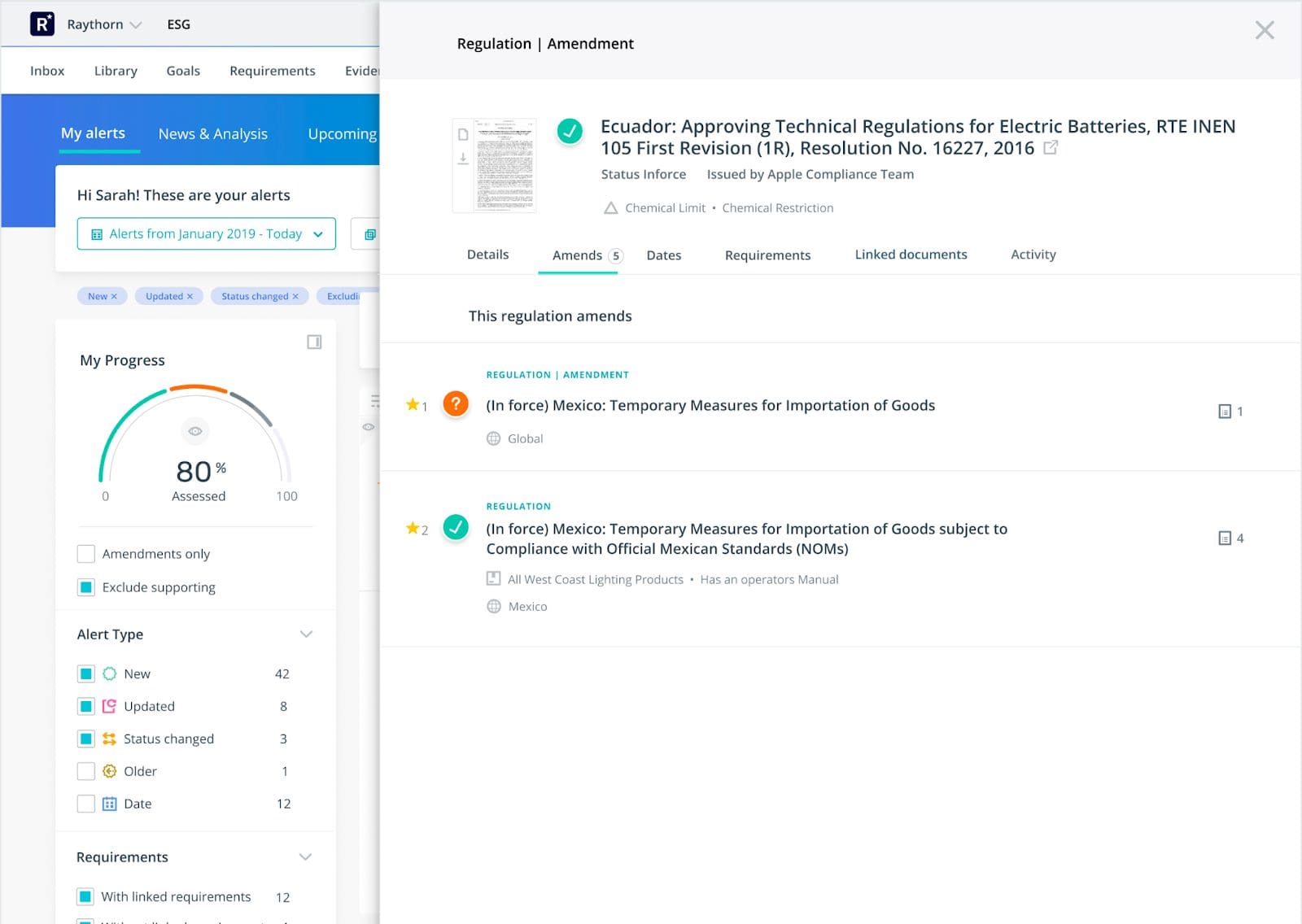Click the orange question mark status icon

[x=456, y=404]
